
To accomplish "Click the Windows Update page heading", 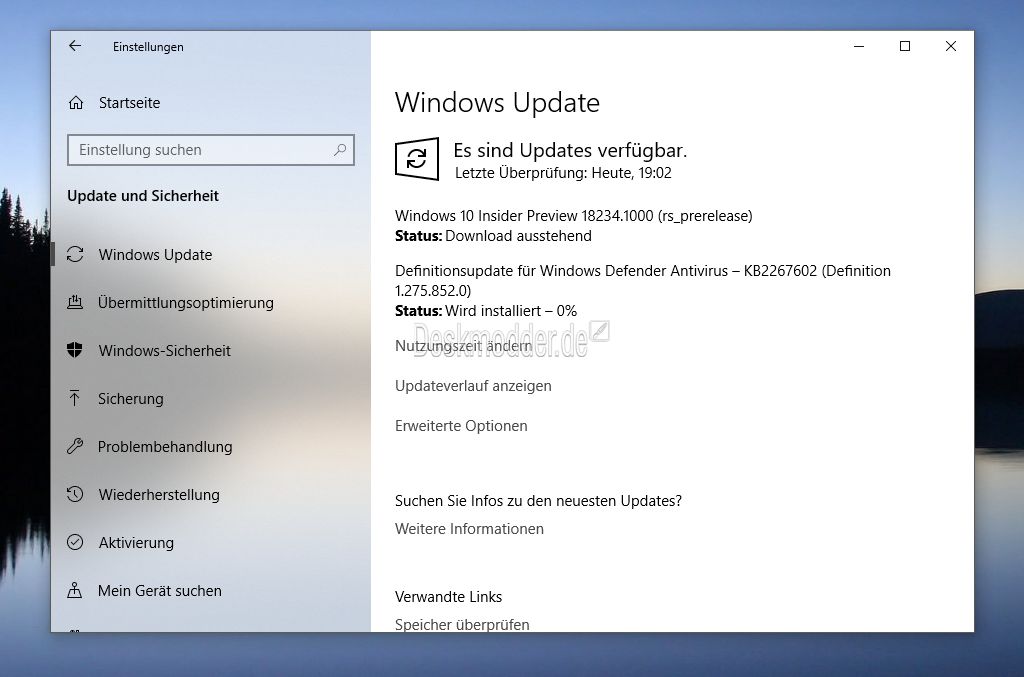I will [x=498, y=102].
